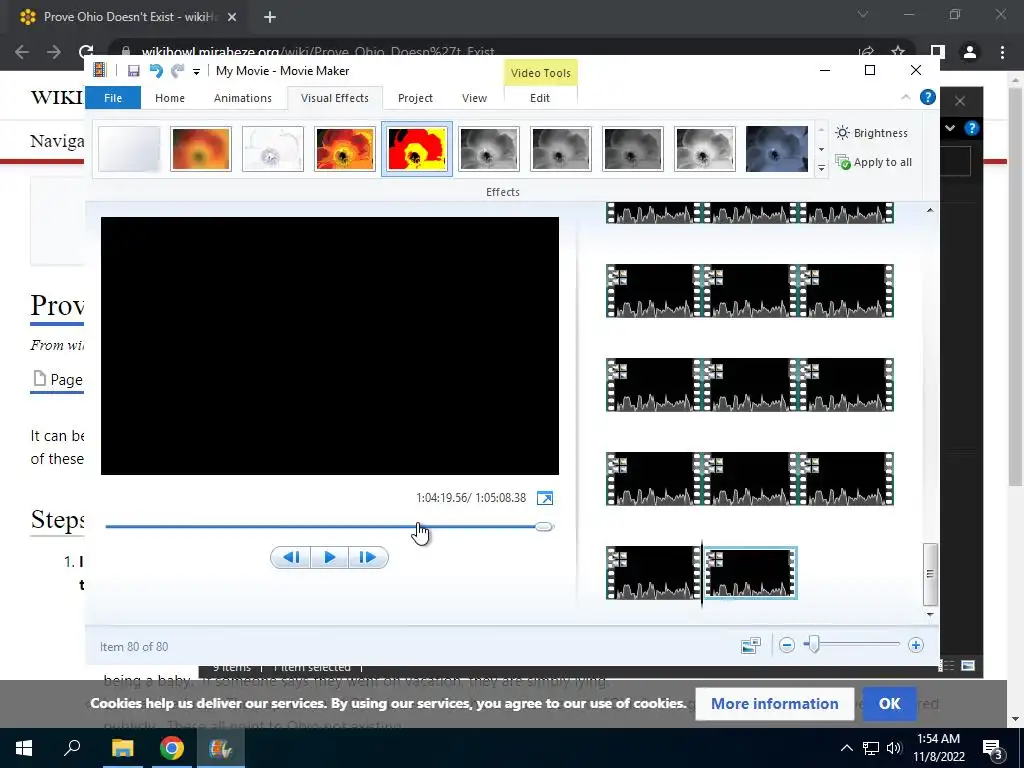1024x768 pixels.
Task: Open the Movie Maker app icon menu
Action: pyautogui.click(x=100, y=71)
